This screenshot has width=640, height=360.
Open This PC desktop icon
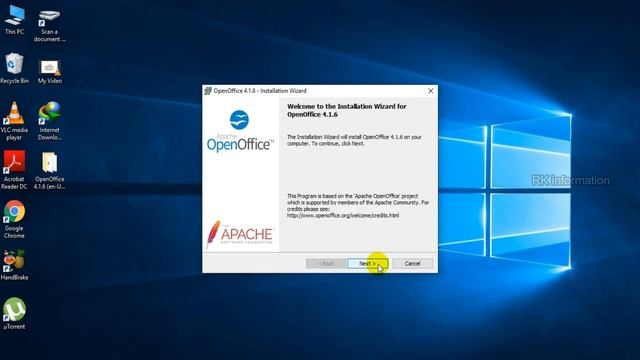tap(14, 19)
